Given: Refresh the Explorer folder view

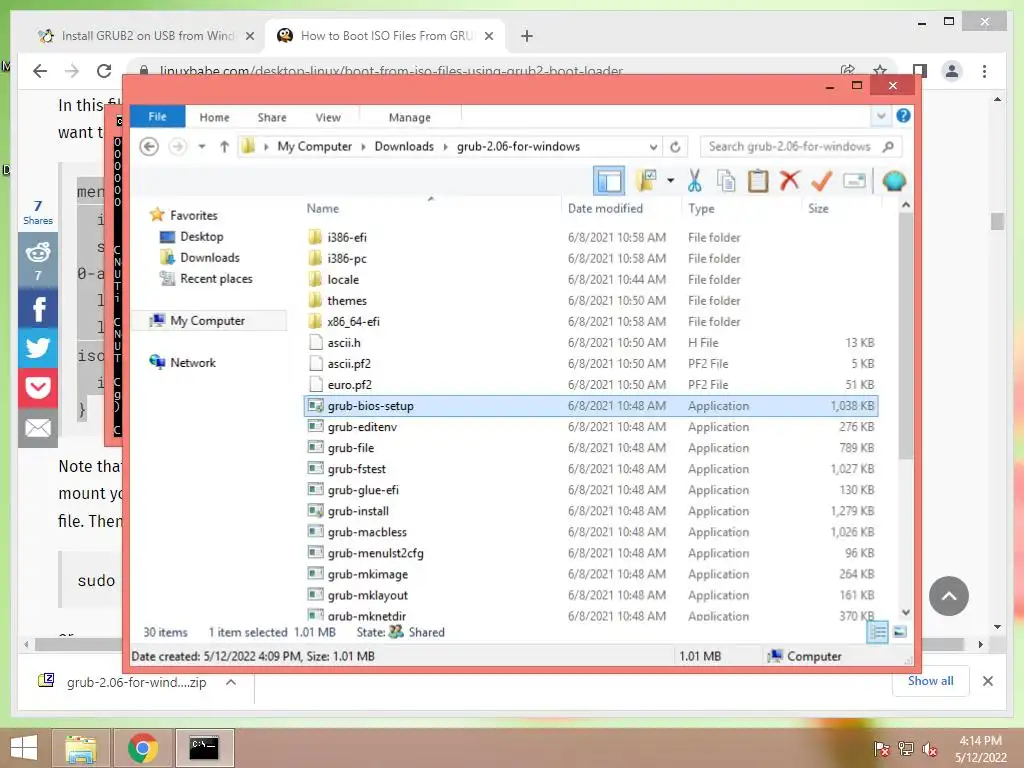Looking at the screenshot, I should (675, 146).
